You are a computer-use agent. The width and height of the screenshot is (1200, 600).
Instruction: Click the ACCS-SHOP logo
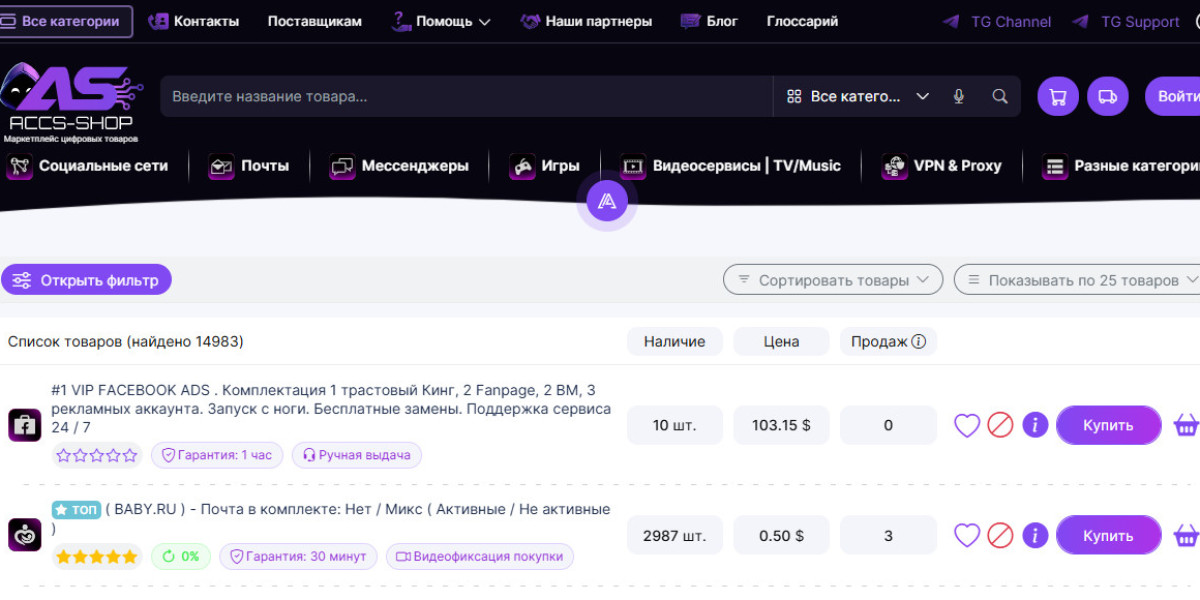pos(72,101)
